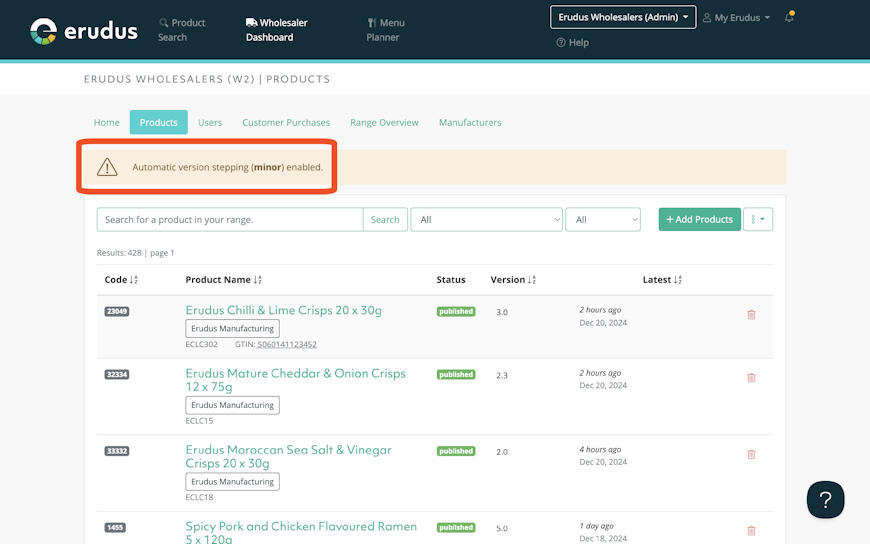The height and width of the screenshot is (544, 870).
Task: Click supplier code ECLC302
Action: pyautogui.click(x=201, y=344)
